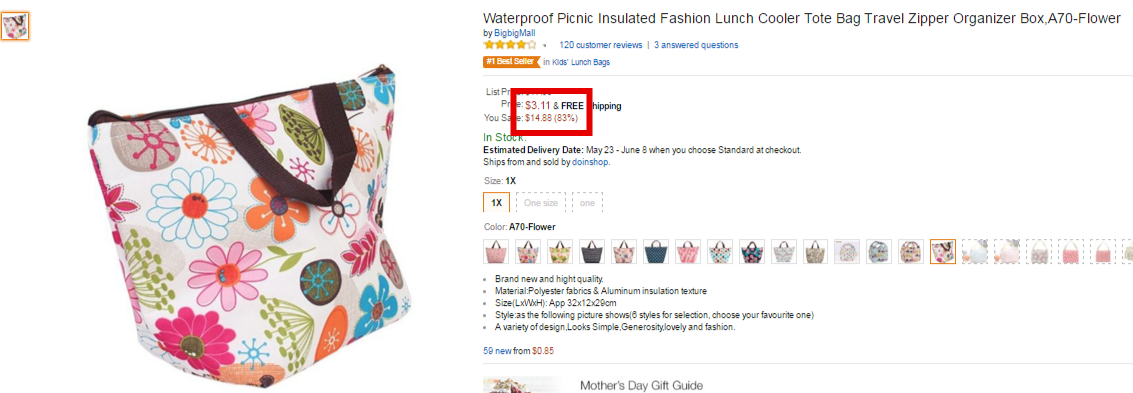Open the doinshop seller link
1133x393 pixels.
[x=590, y=162]
